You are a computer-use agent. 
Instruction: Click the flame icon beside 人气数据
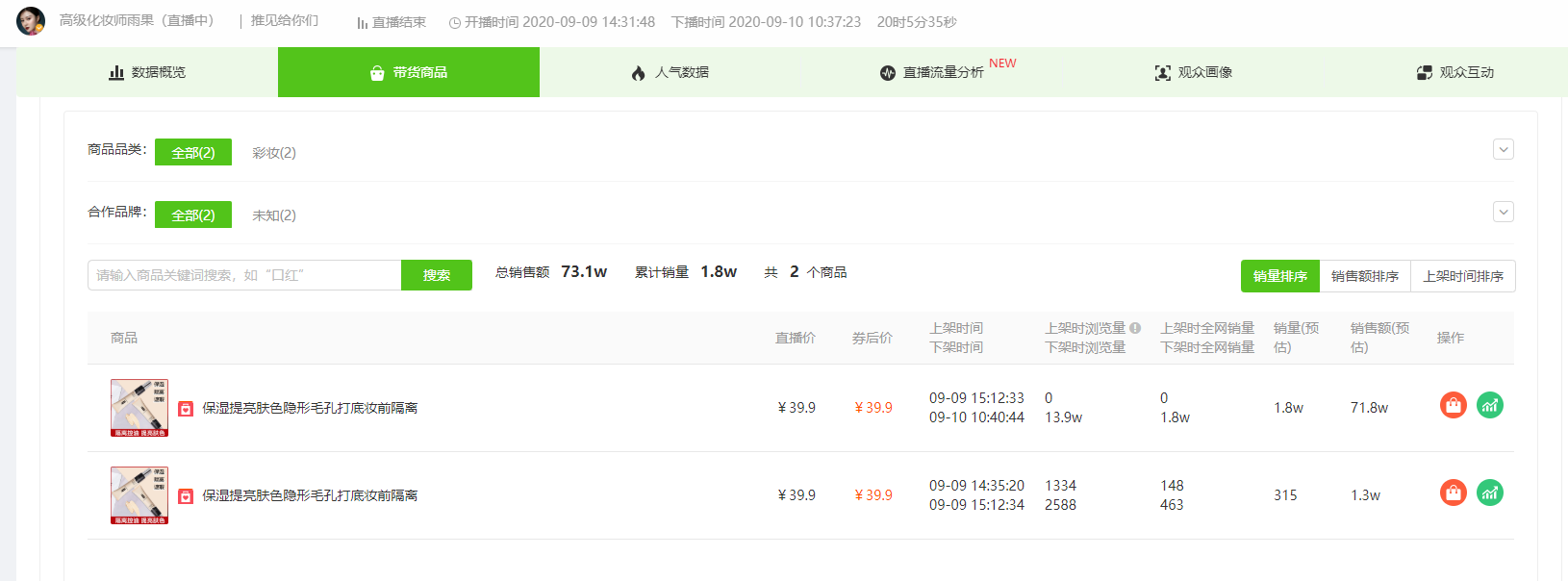639,72
